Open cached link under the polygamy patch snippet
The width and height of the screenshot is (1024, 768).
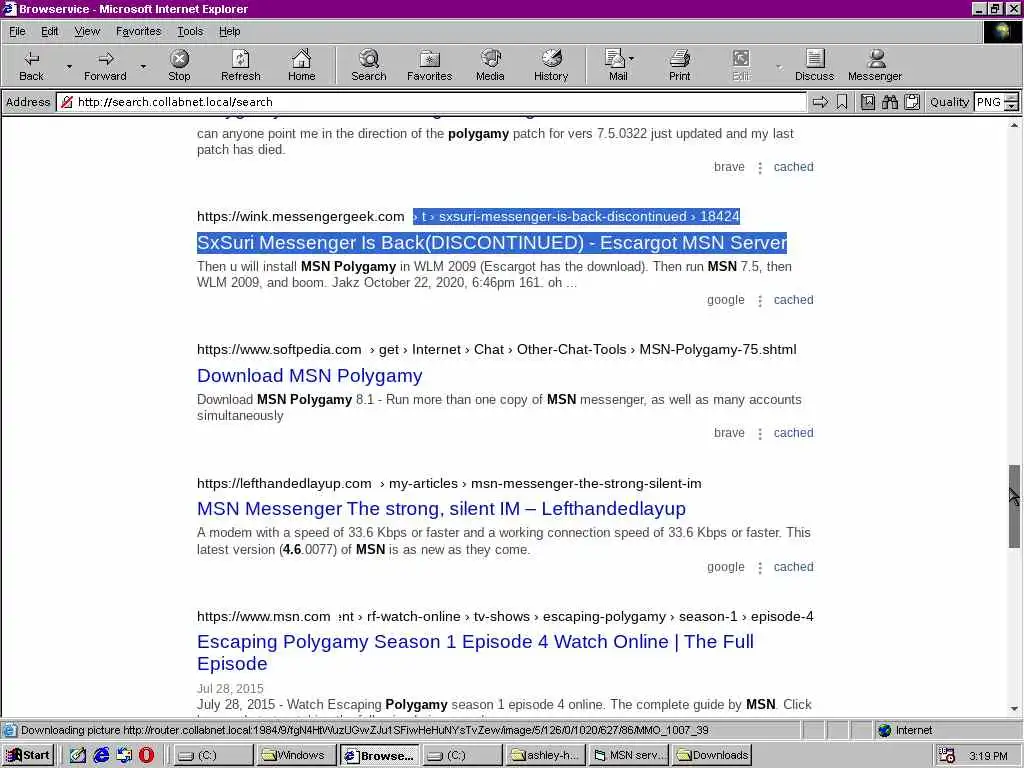coord(793,167)
